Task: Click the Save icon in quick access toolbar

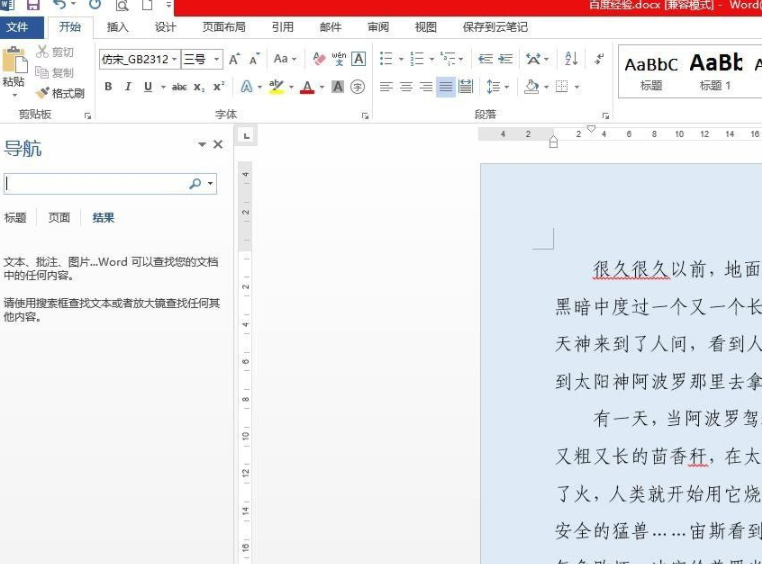Action: point(33,5)
